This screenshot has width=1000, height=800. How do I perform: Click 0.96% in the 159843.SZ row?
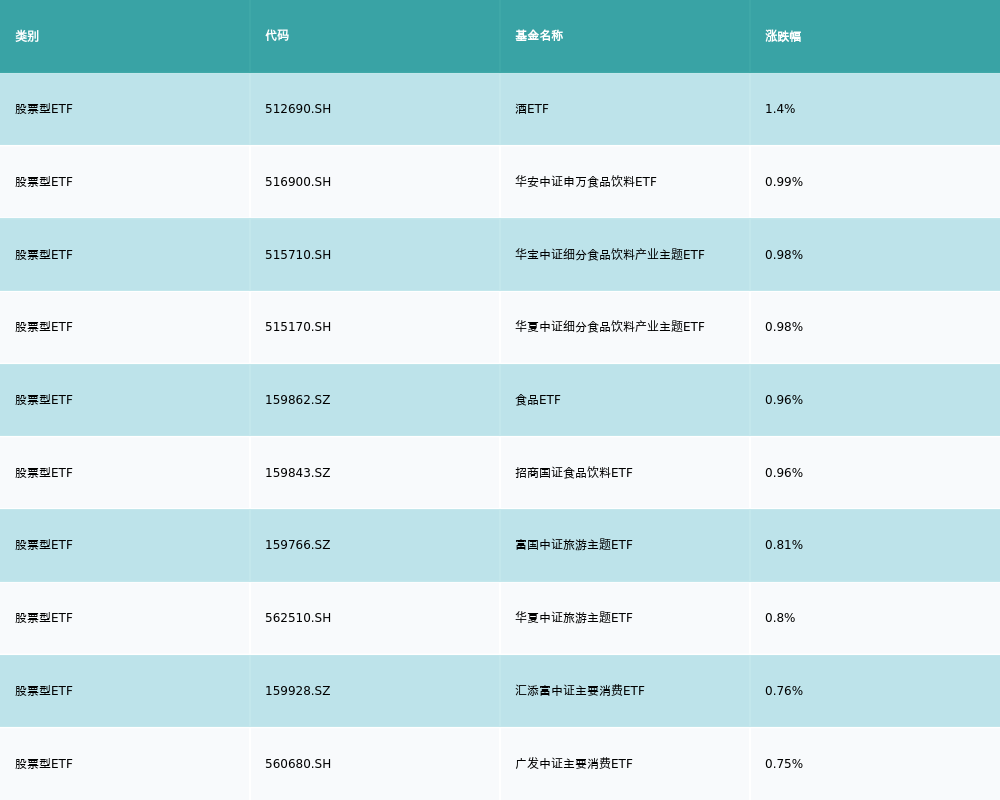pos(784,473)
